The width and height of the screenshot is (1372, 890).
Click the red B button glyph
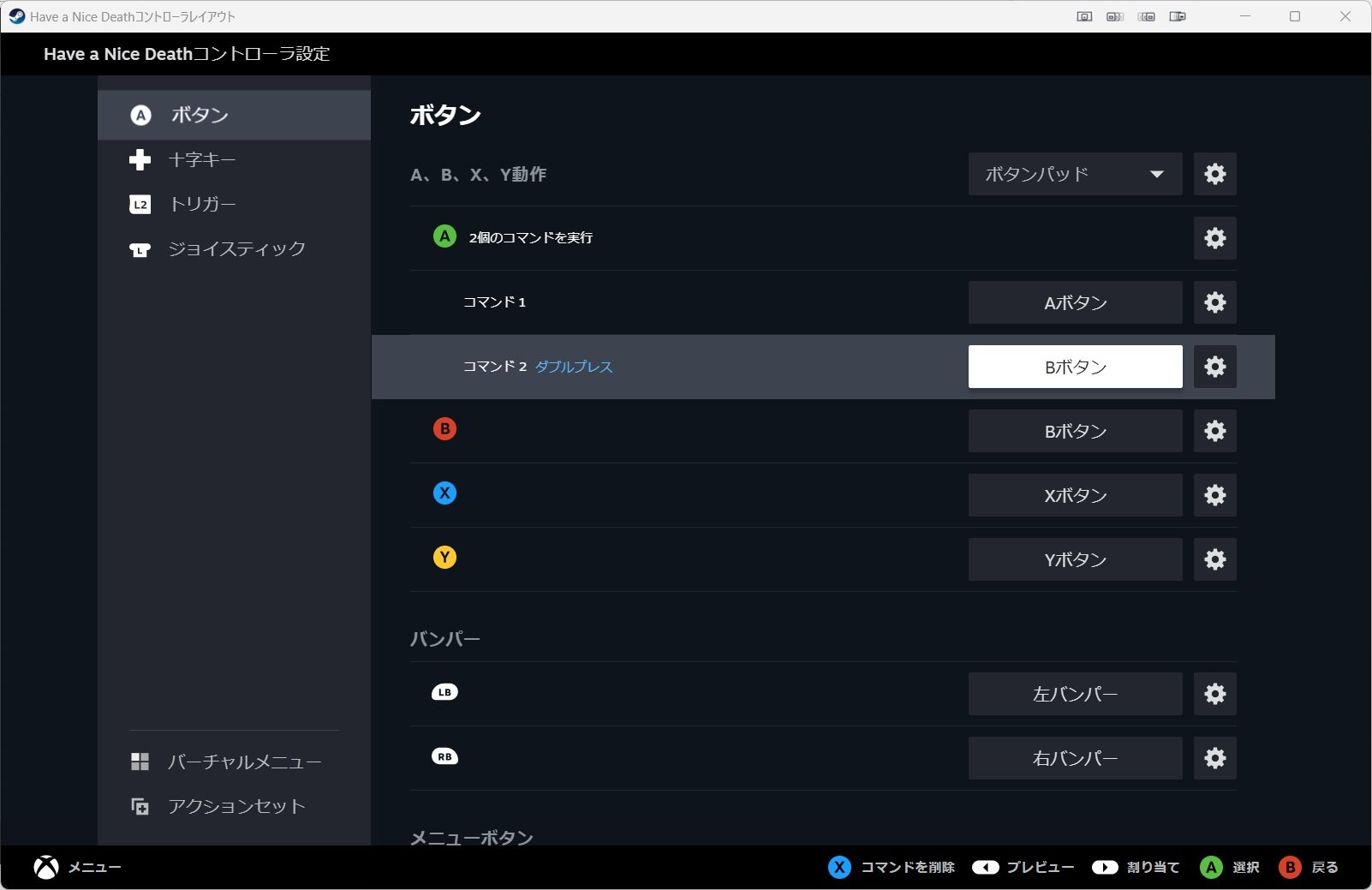pyautogui.click(x=444, y=428)
